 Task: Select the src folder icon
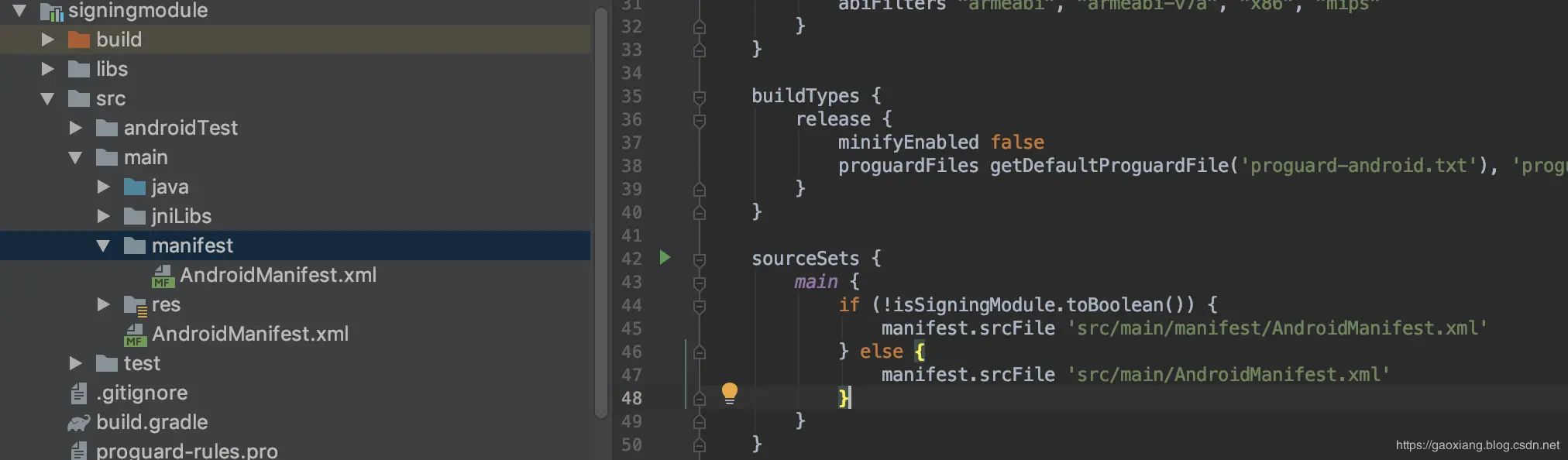(x=79, y=98)
